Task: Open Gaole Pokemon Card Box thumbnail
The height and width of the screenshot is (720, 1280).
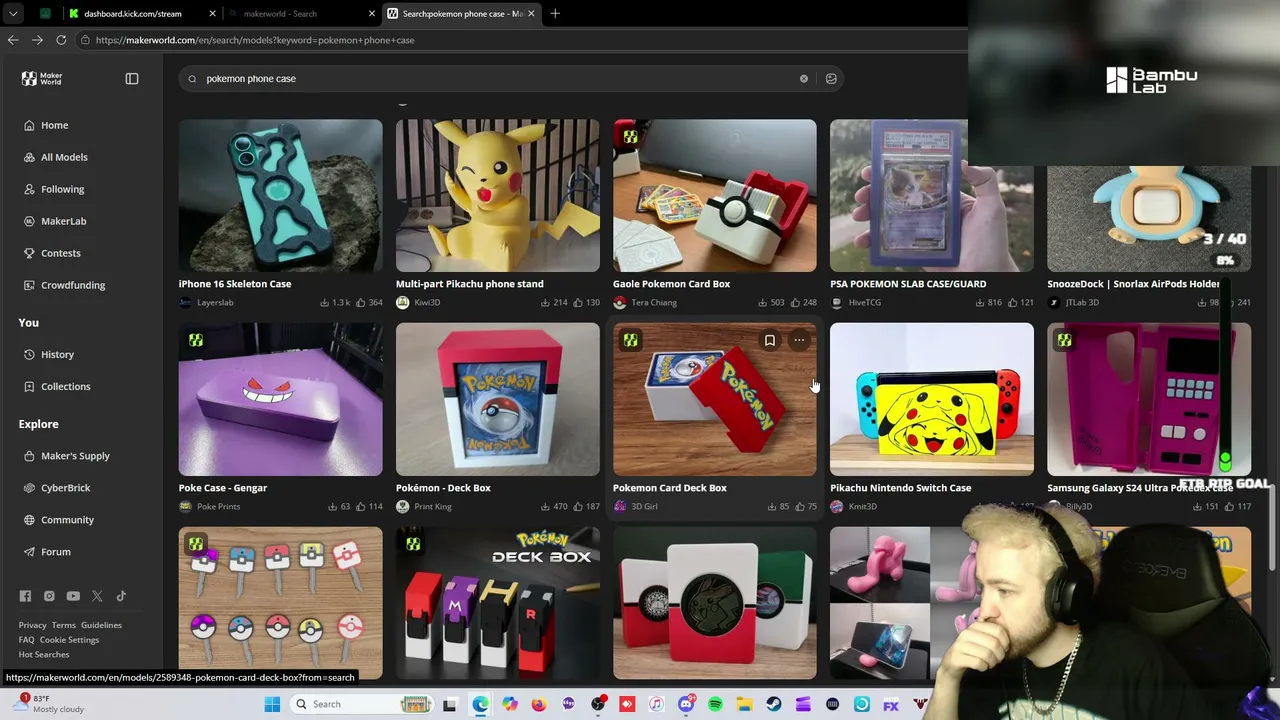Action: pyautogui.click(x=714, y=196)
